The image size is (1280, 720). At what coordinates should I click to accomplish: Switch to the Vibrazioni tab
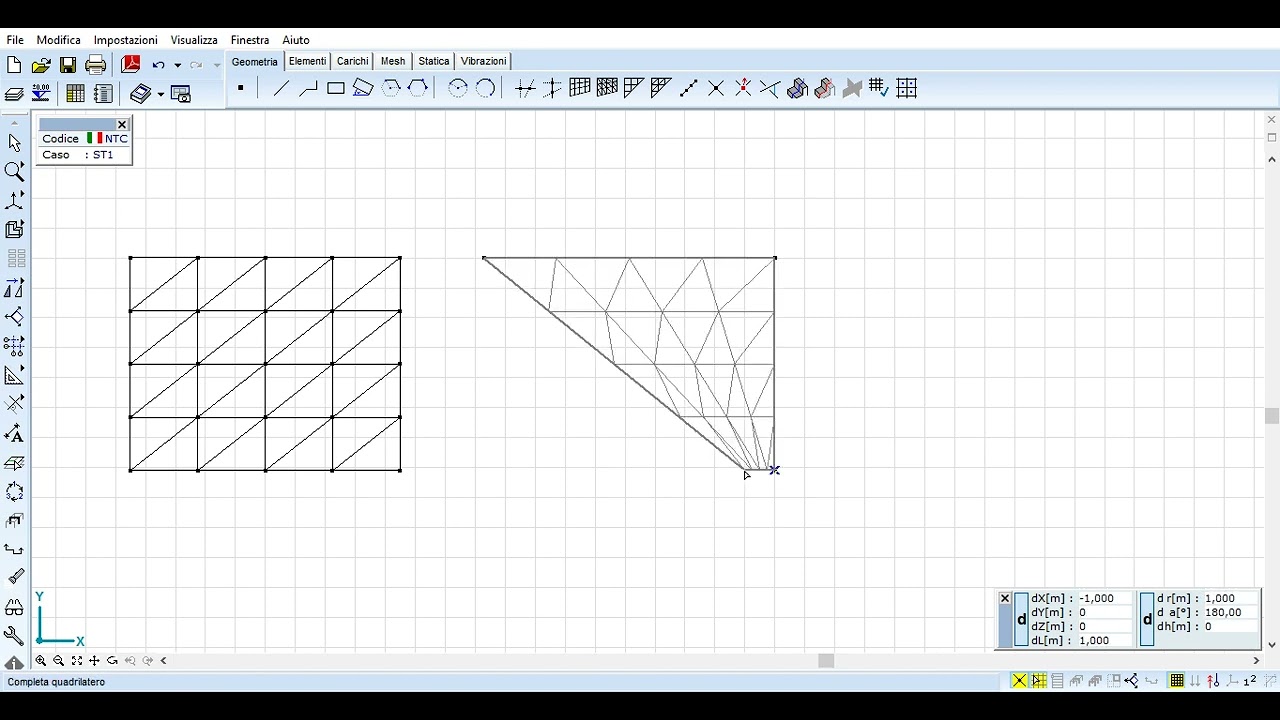484,61
